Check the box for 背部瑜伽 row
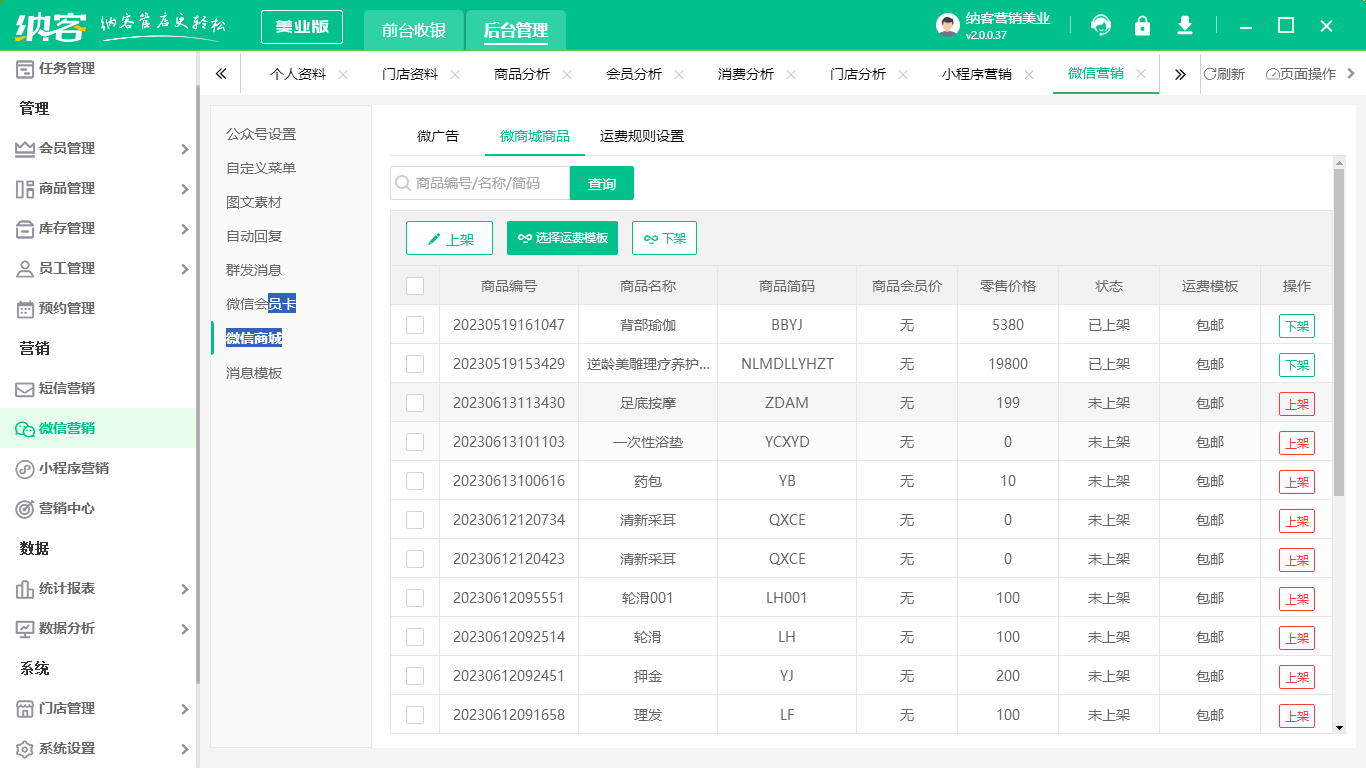 coord(415,325)
